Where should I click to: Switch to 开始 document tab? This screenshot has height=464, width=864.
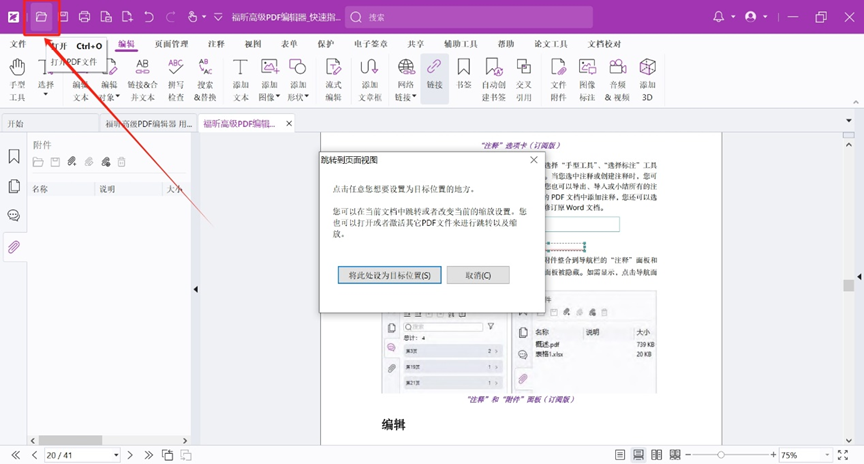tap(51, 123)
